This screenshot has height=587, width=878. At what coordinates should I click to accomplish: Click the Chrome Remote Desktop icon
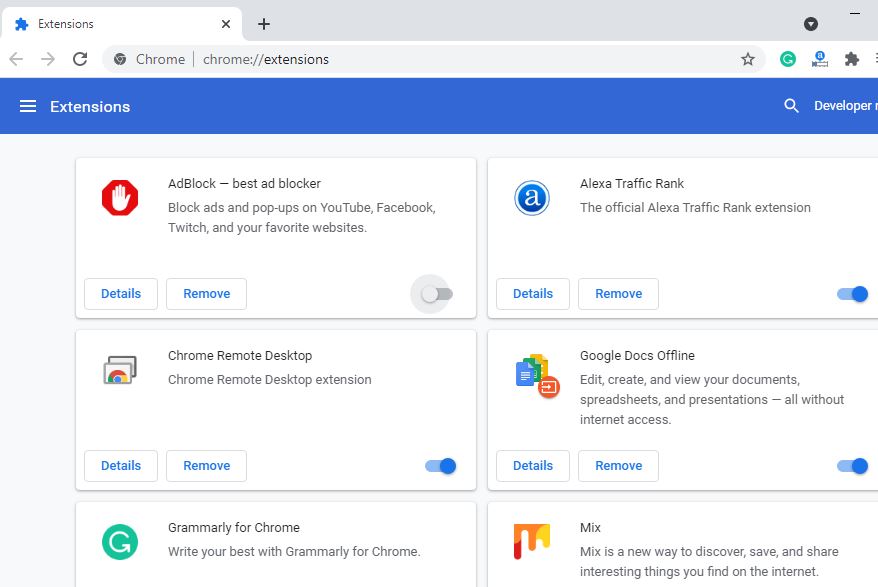[120, 370]
